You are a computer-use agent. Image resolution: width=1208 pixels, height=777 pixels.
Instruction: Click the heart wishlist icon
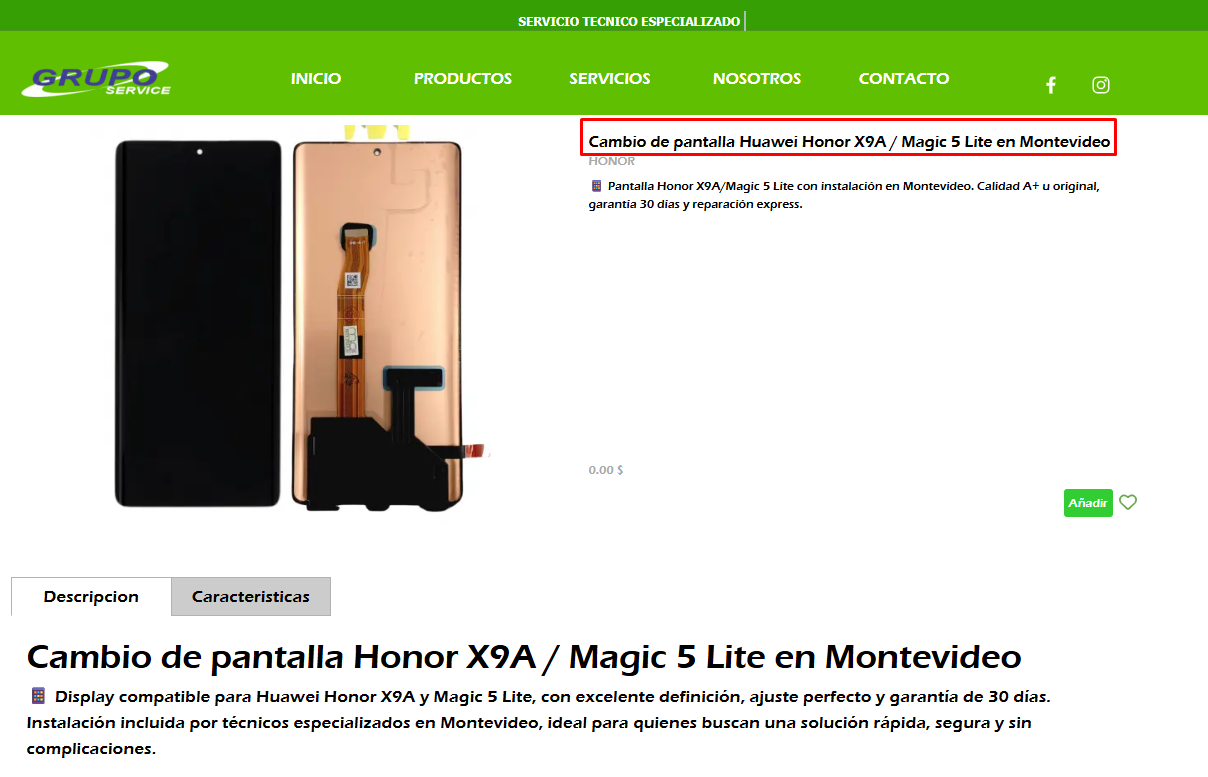tap(1128, 503)
